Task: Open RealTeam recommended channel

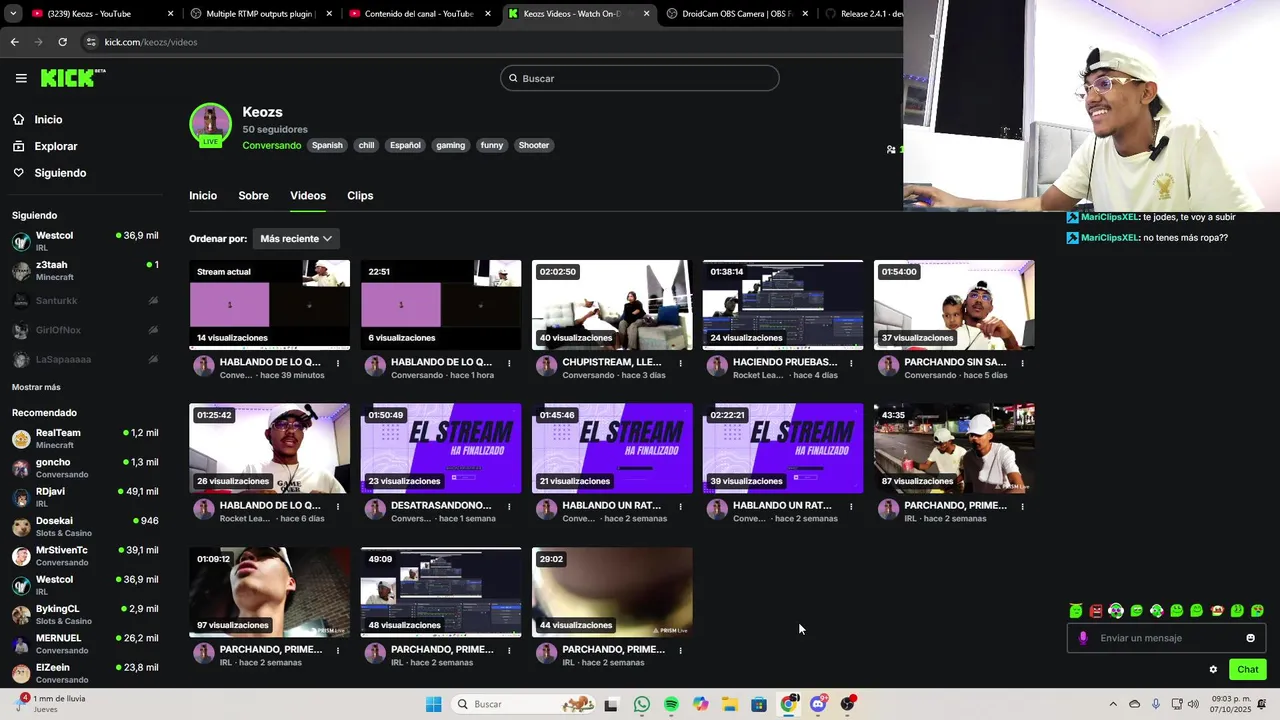Action: pos(85,438)
